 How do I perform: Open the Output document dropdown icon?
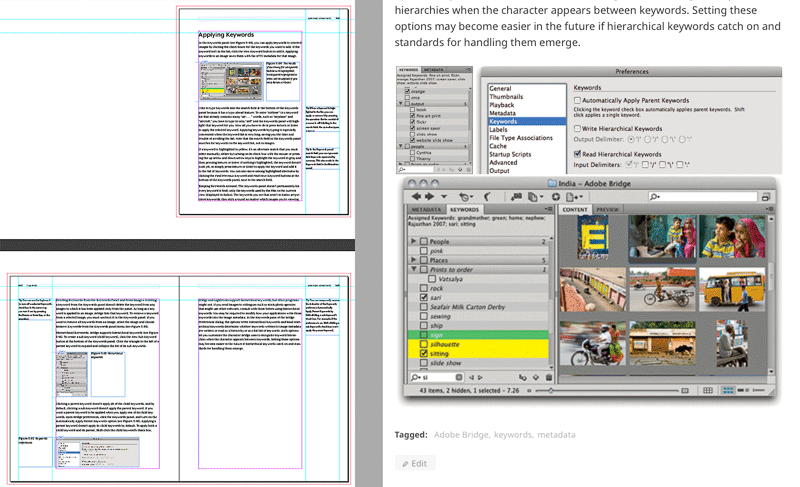point(574,197)
